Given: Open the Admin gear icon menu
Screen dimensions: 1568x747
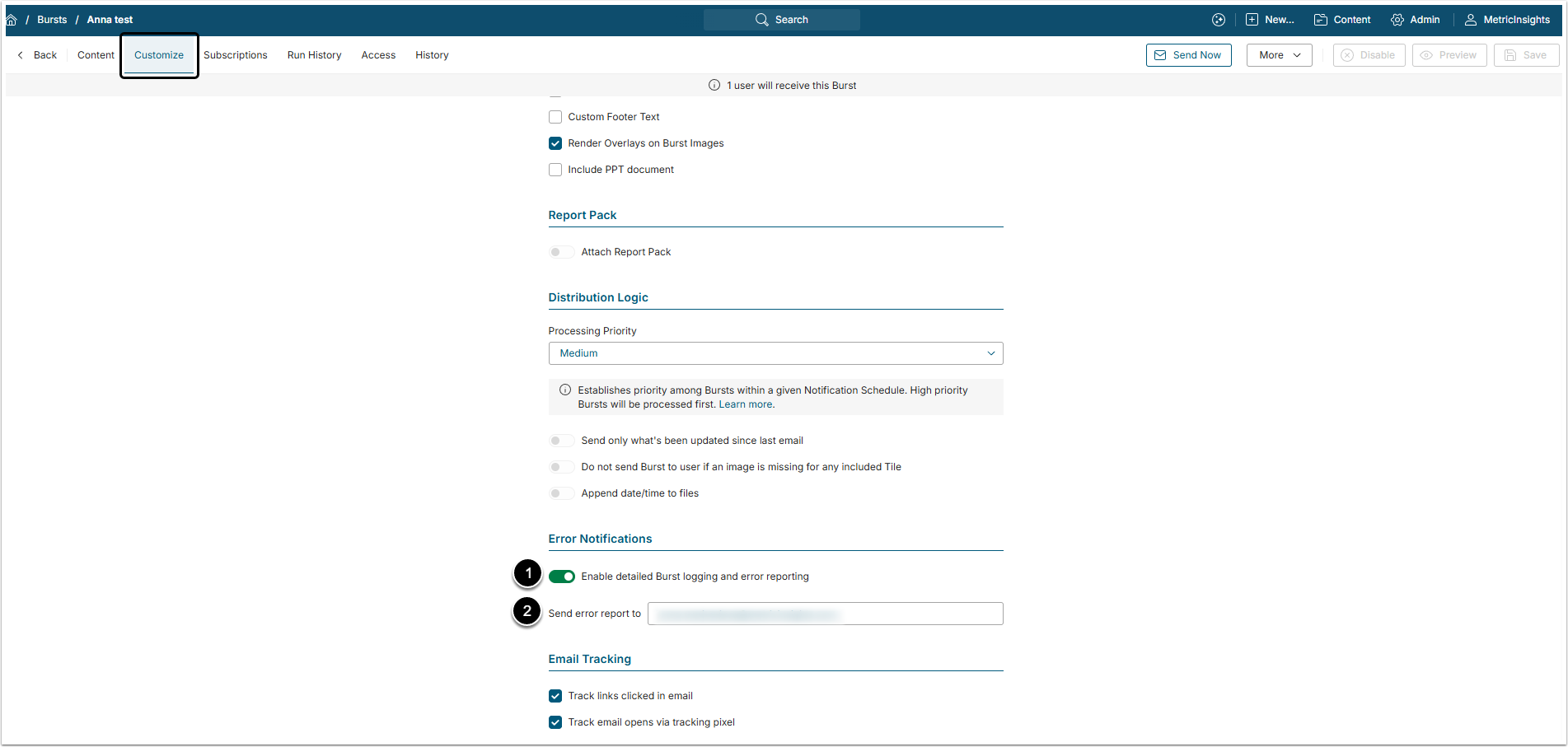Looking at the screenshot, I should click(x=1397, y=20).
